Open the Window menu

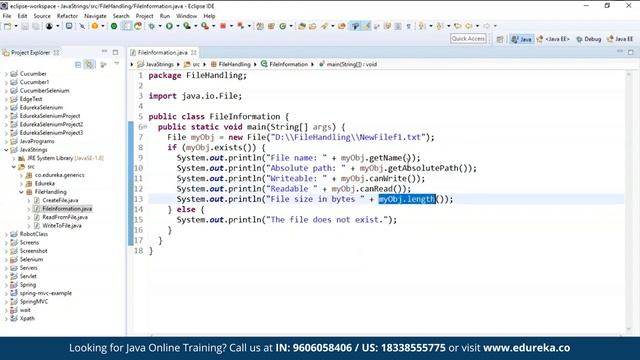coord(187,16)
